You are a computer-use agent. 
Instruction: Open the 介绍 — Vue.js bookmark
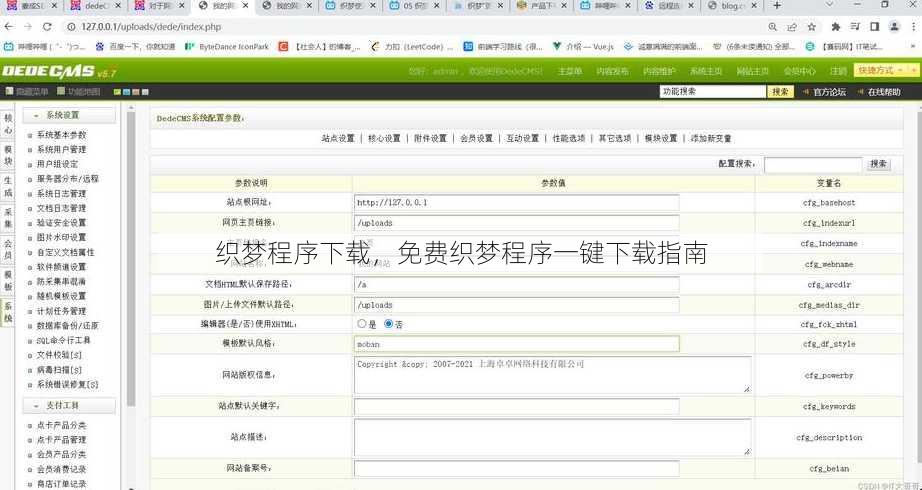pyautogui.click(x=583, y=46)
